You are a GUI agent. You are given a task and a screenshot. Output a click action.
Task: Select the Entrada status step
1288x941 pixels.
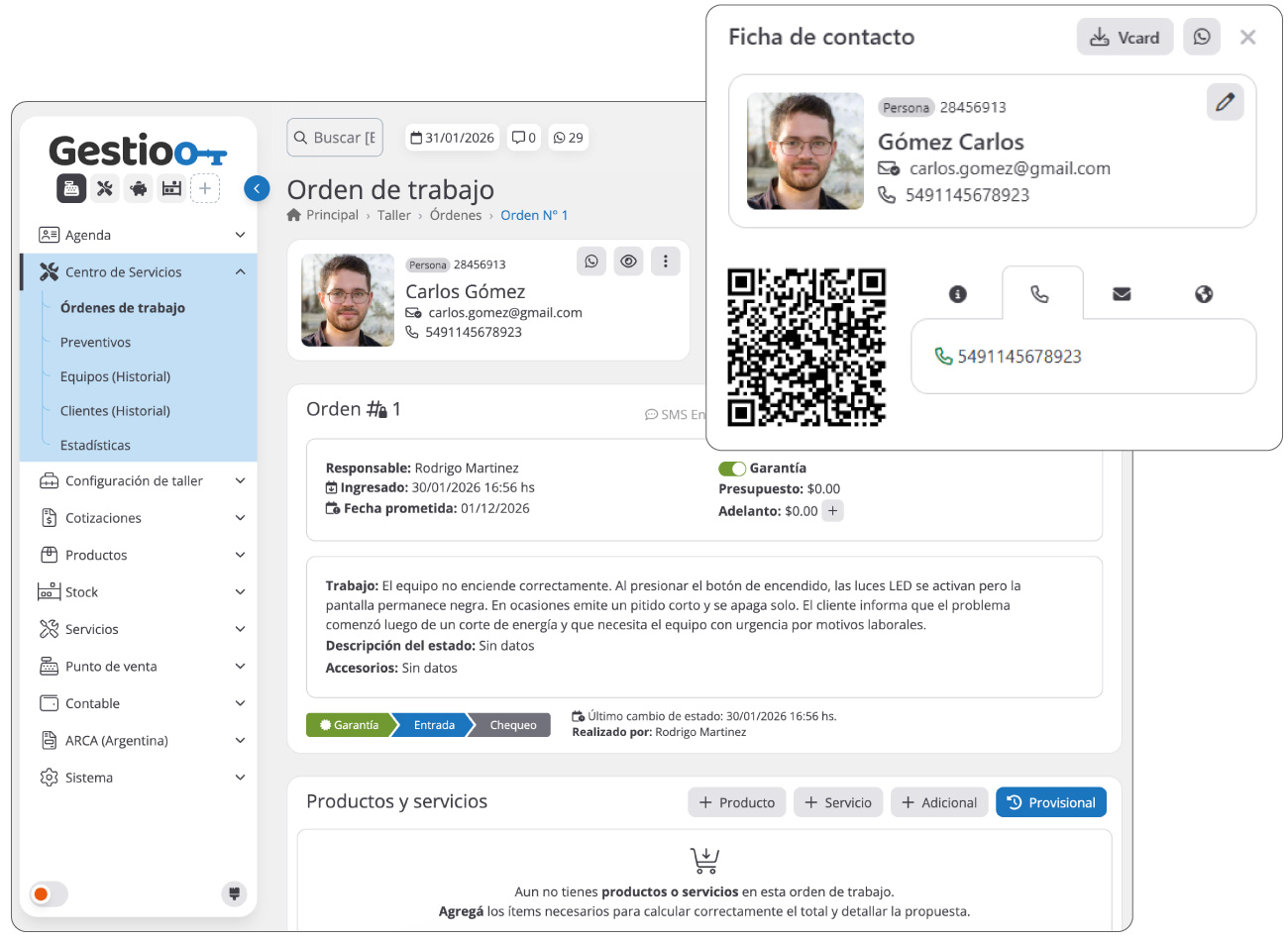click(x=433, y=725)
